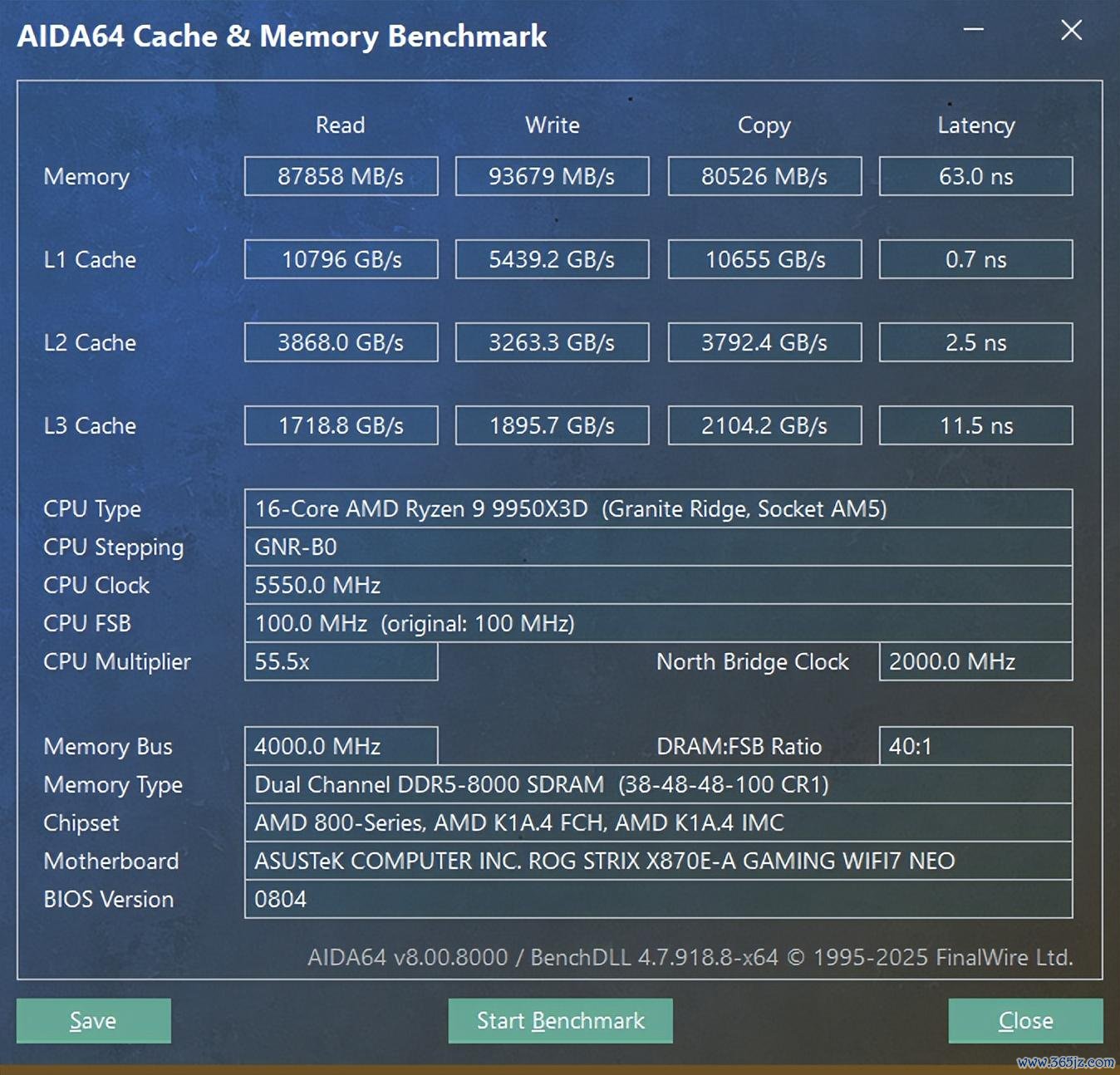Click DRAM:FSB Ratio value 40:1
Viewport: 1120px width, 1075px height.
click(975, 746)
